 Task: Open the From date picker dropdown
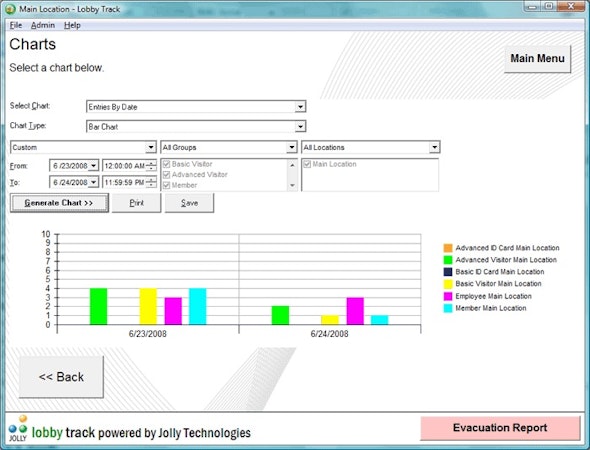click(94, 166)
